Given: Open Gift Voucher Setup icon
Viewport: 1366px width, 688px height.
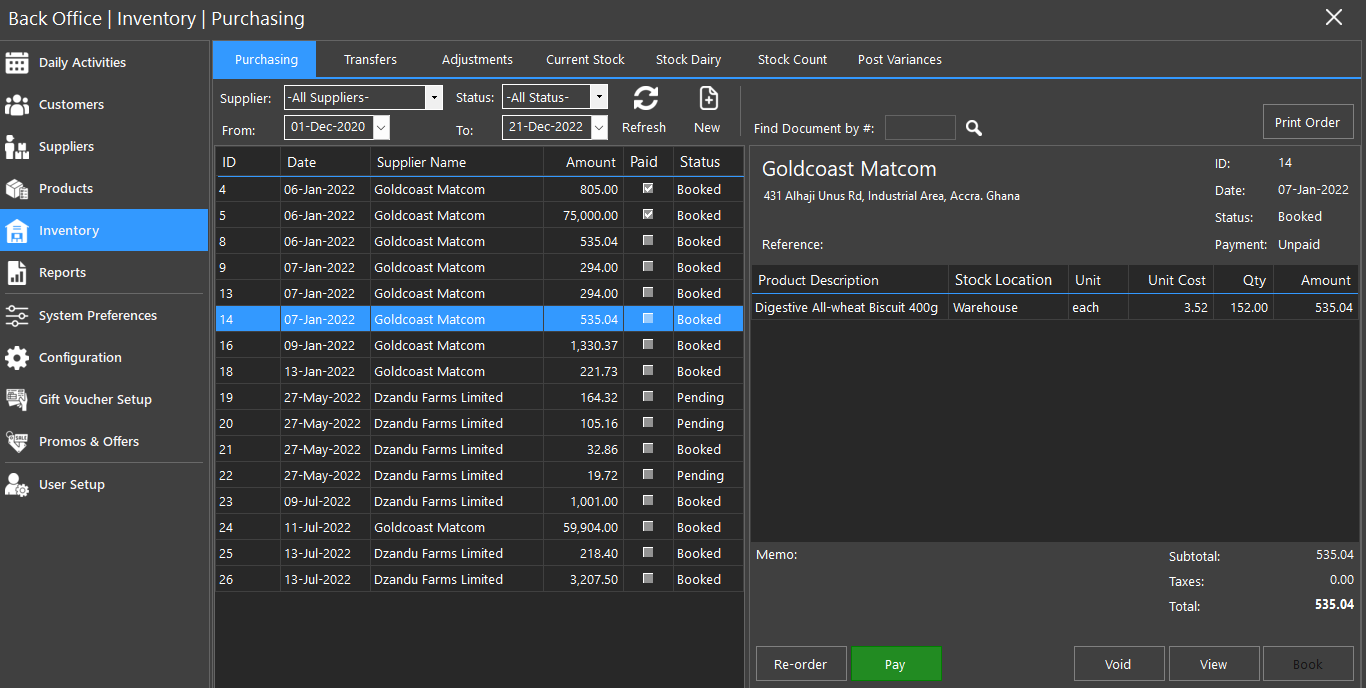Looking at the screenshot, I should coord(17,399).
